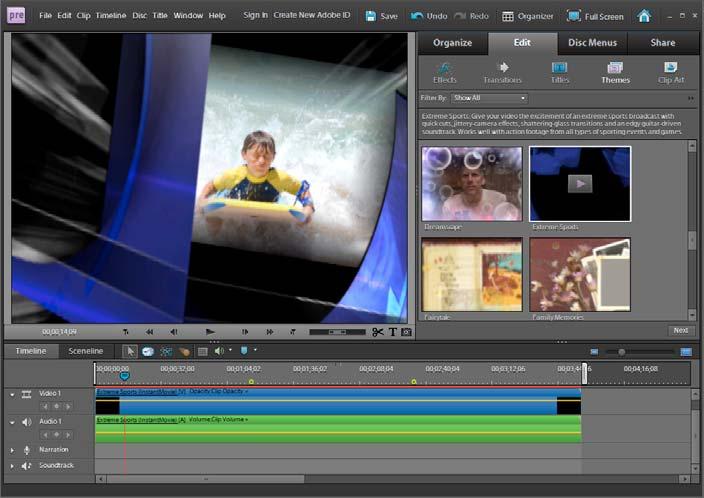Open the Clip Art panel
Image resolution: width=704 pixels, height=498 pixels.
(x=671, y=73)
